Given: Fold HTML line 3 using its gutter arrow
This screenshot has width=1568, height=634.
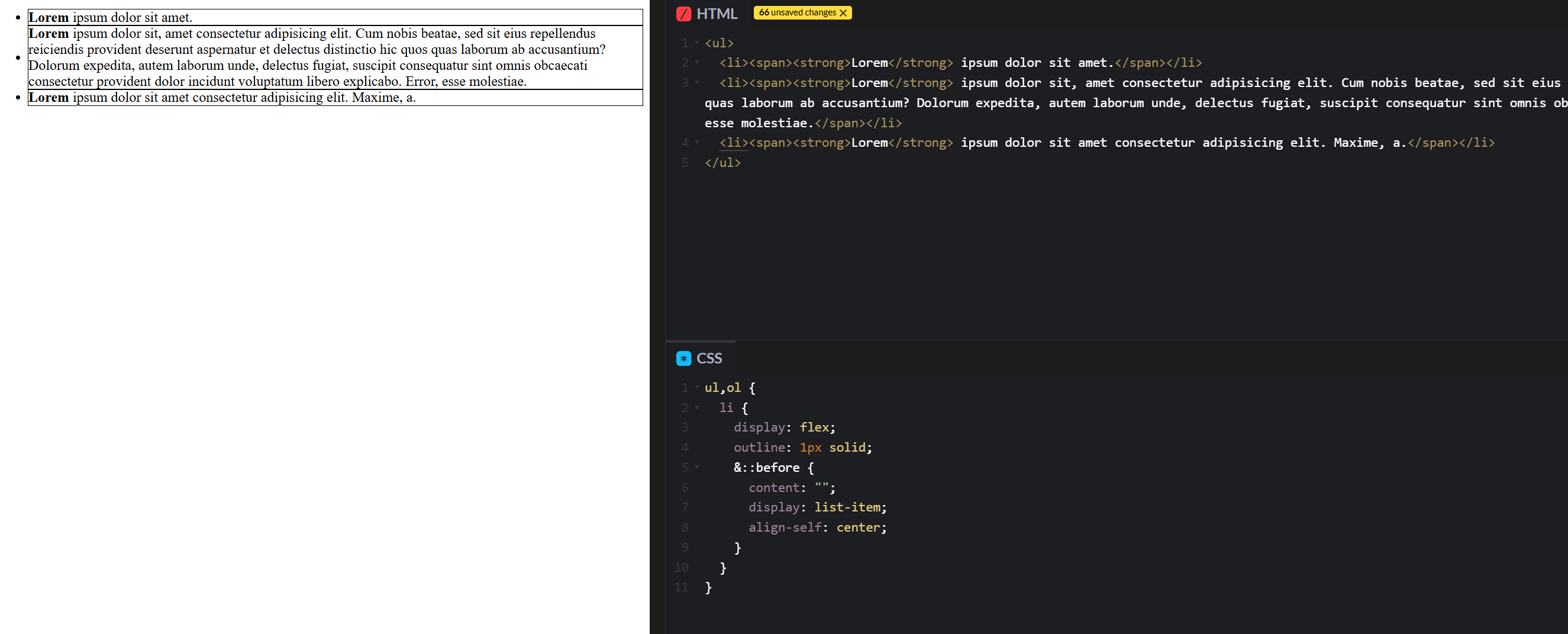Looking at the screenshot, I should pyautogui.click(x=697, y=83).
